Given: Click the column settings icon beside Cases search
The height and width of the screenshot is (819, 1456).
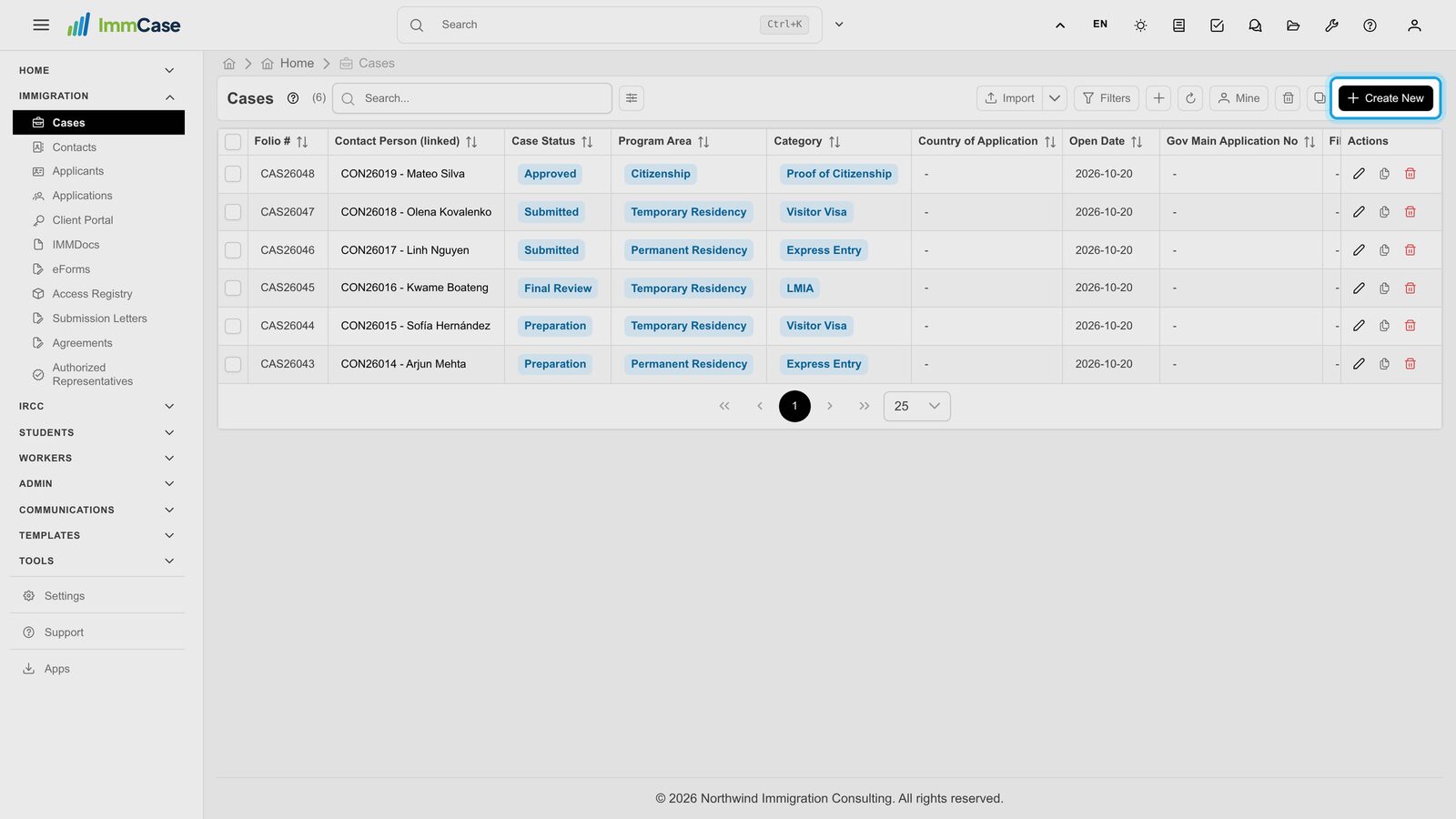Looking at the screenshot, I should click(632, 98).
